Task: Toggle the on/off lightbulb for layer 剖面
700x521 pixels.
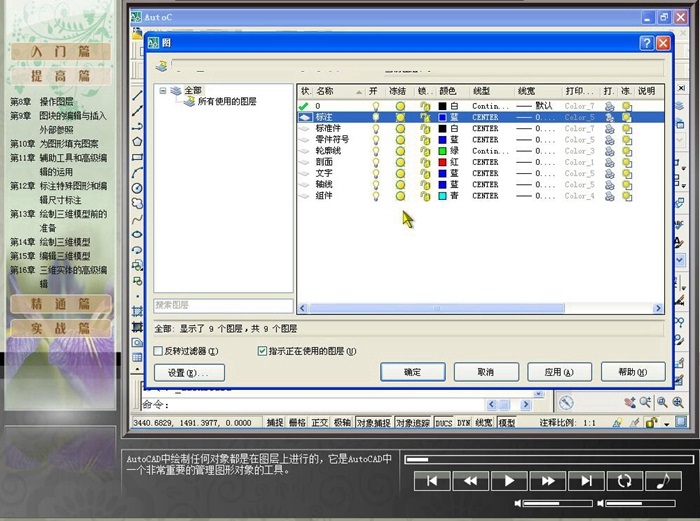Action: coord(376,162)
